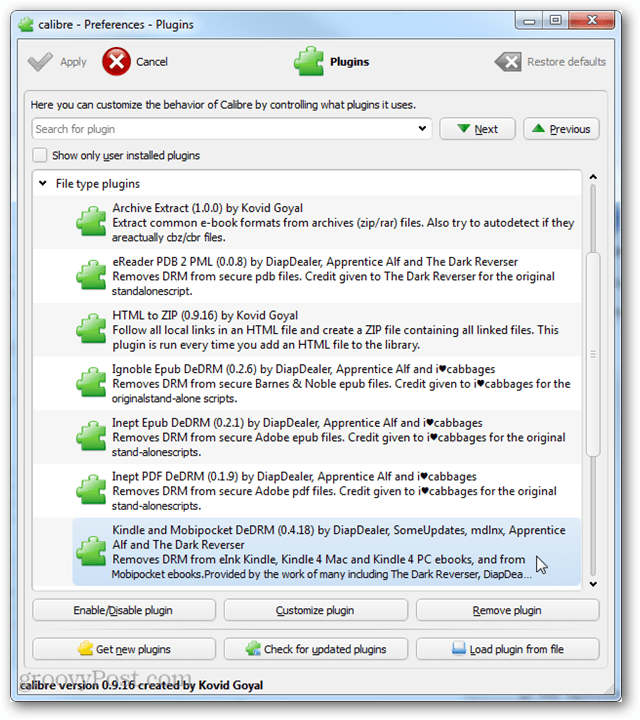Click the Enable/Disable plugin button
The height and width of the screenshot is (720, 640).
pyautogui.click(x=124, y=610)
